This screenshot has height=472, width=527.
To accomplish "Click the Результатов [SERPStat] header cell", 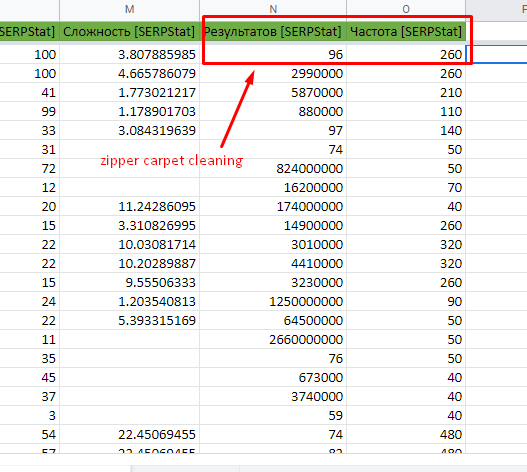I will (x=273, y=32).
